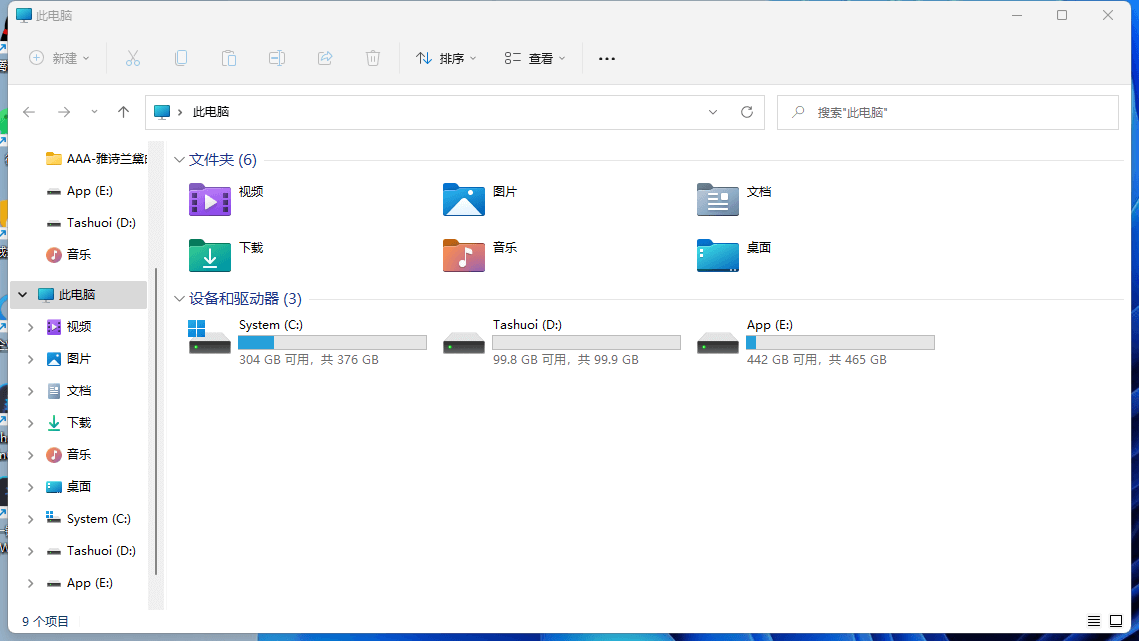
Task: Switch to large thumbnails view
Action: 1116,622
